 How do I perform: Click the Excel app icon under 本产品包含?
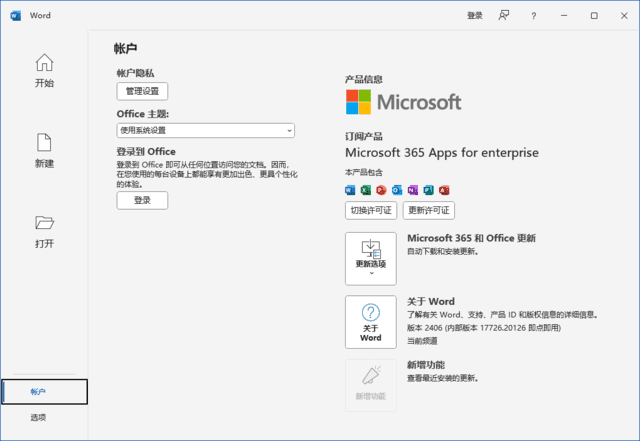coord(366,189)
